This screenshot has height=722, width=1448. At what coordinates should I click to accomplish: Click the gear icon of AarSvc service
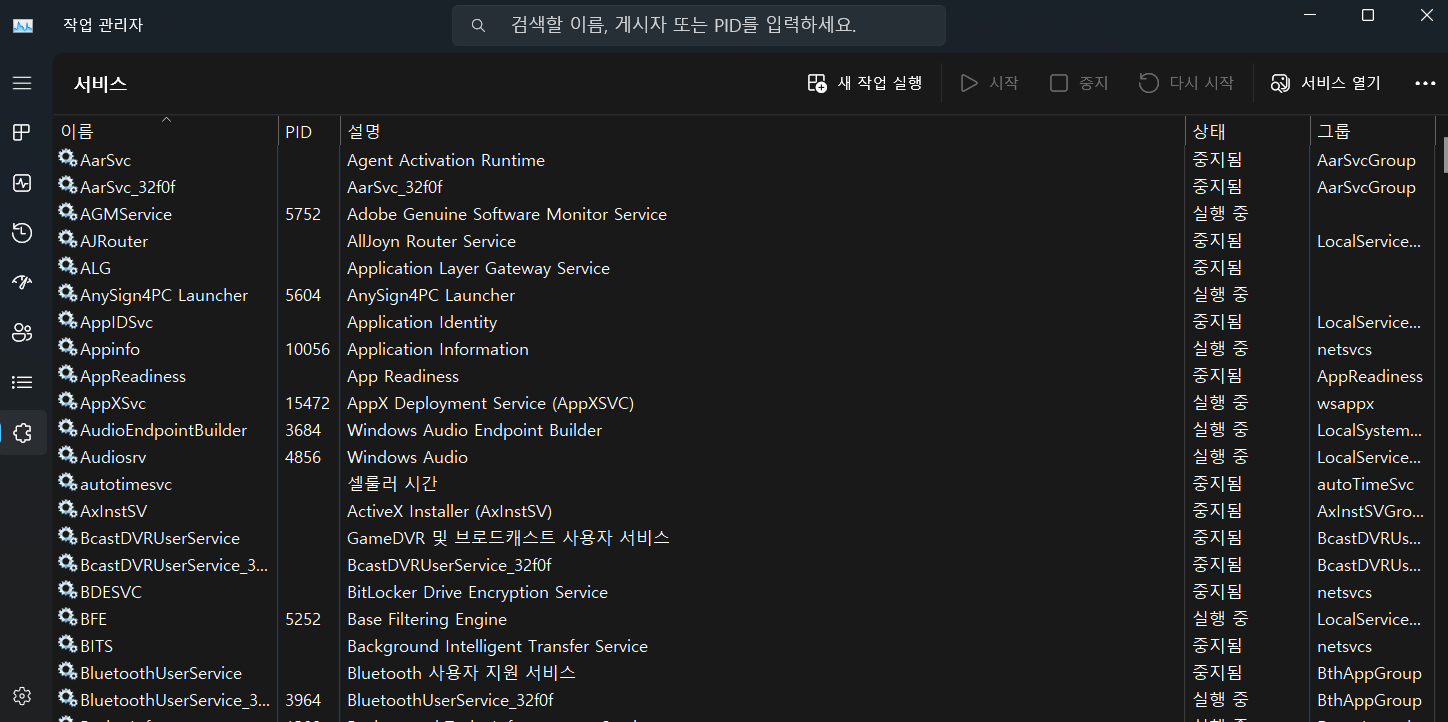coord(67,159)
